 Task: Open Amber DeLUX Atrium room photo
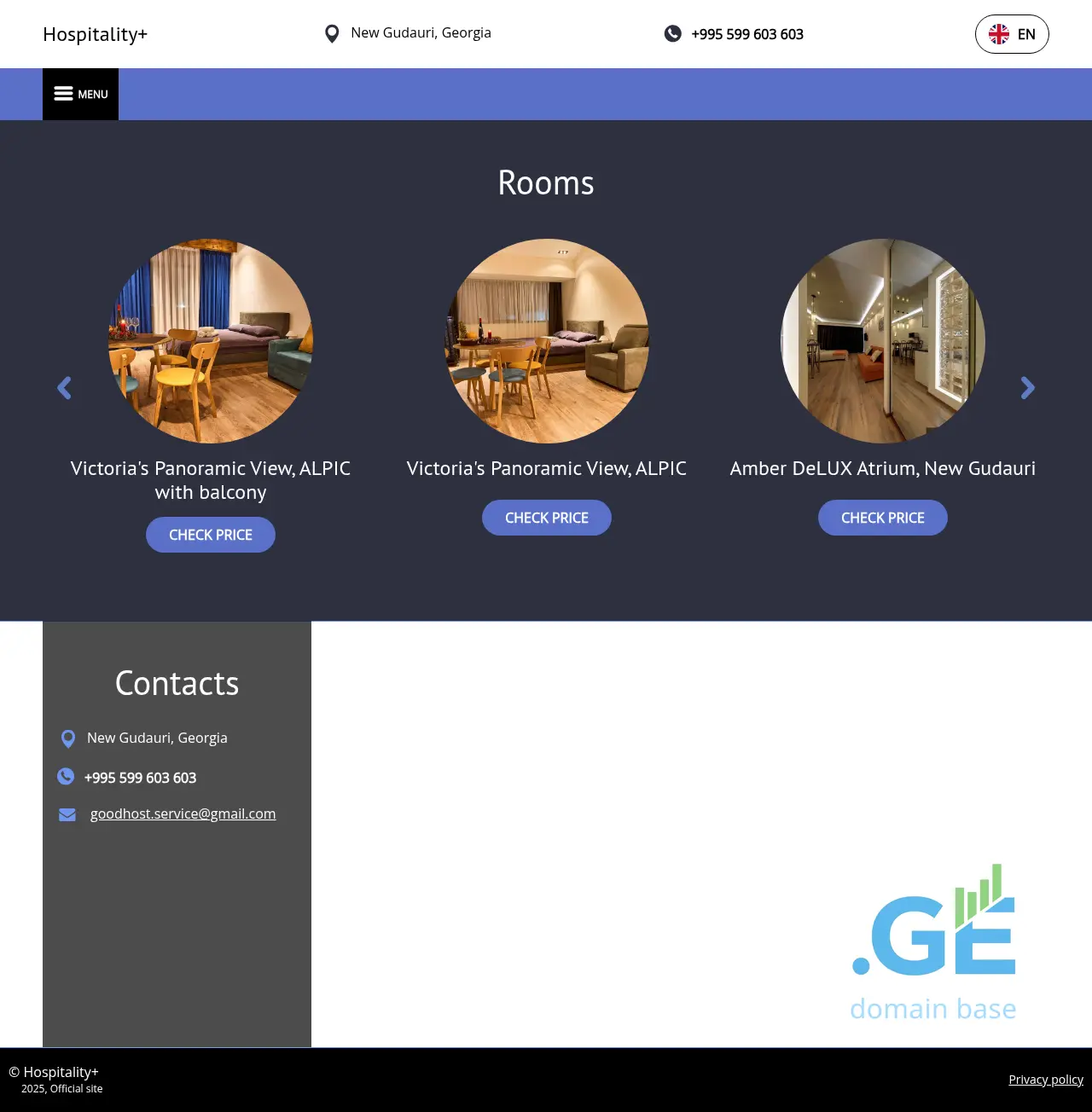tap(882, 341)
